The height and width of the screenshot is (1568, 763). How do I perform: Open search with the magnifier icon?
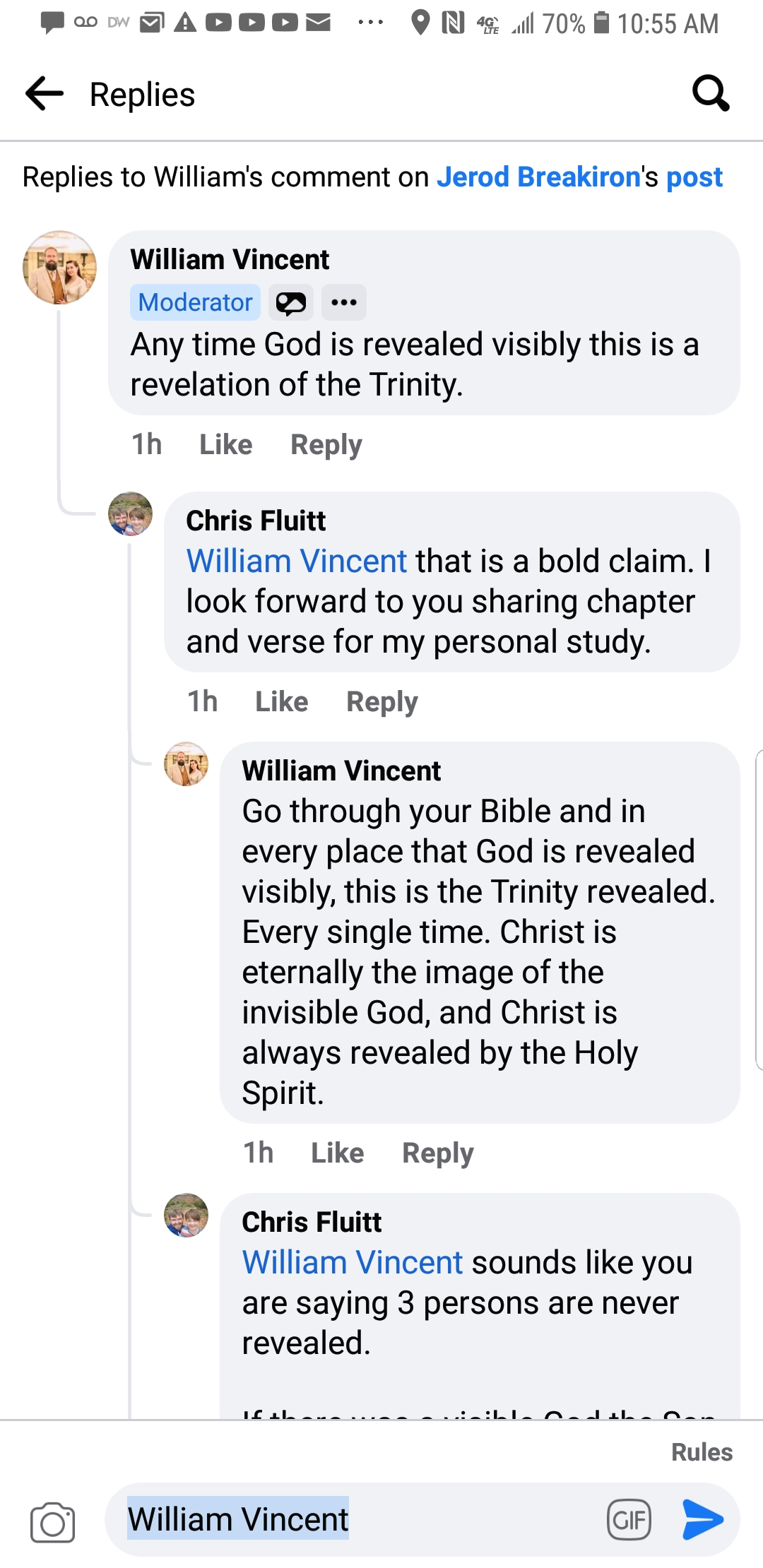click(710, 93)
